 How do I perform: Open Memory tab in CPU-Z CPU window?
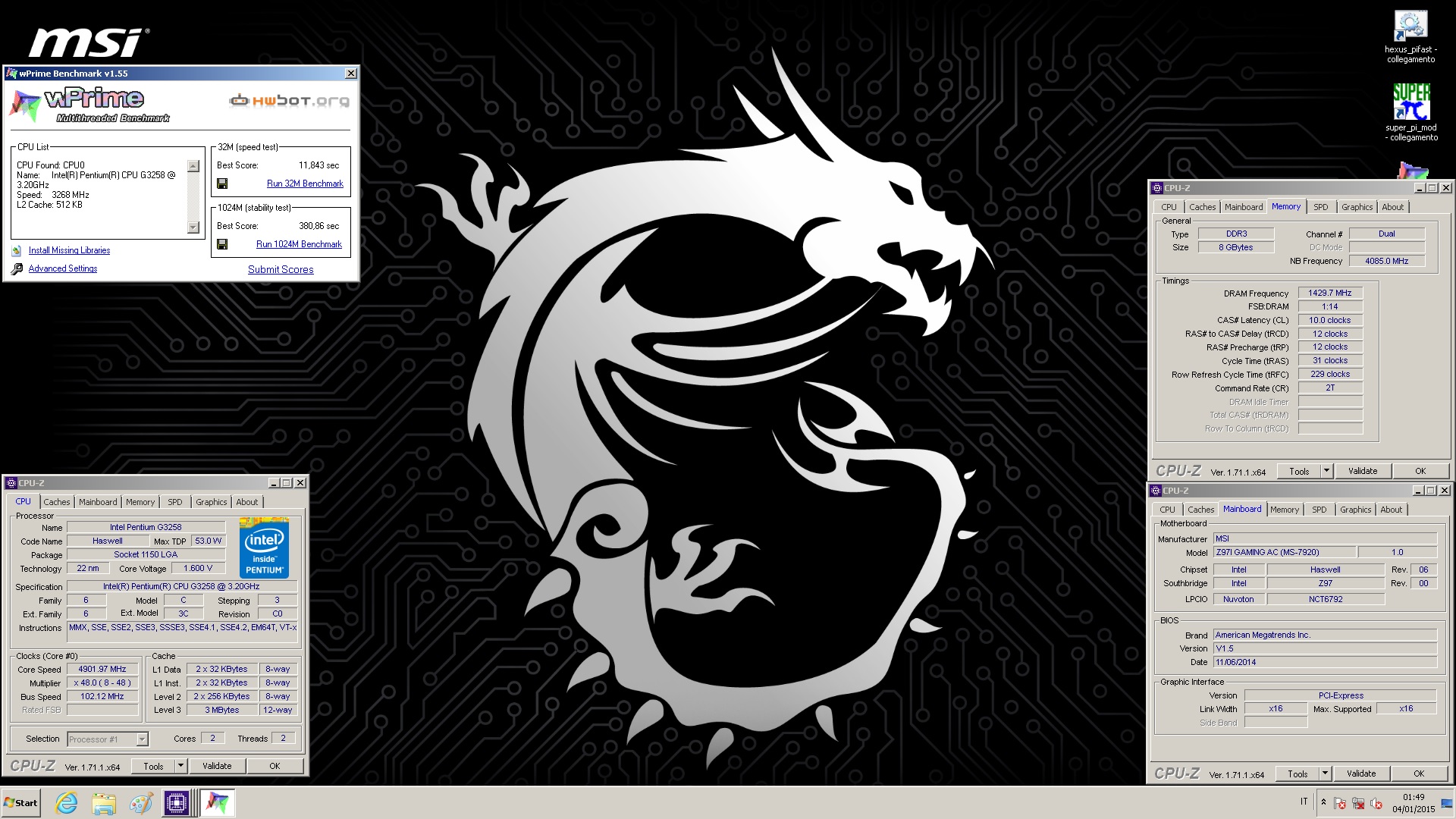click(x=140, y=502)
